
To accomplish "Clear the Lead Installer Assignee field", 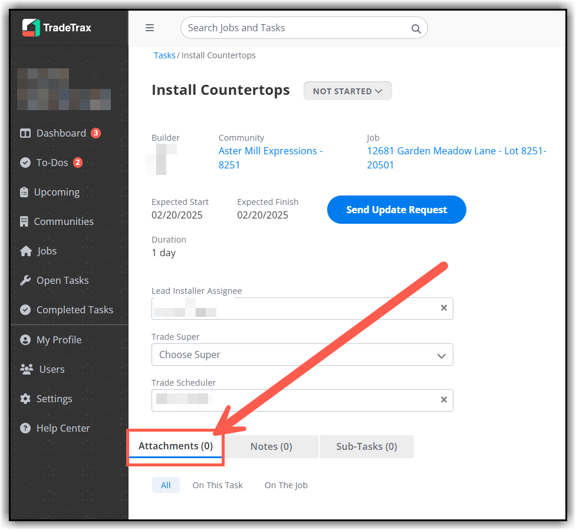I will [444, 308].
